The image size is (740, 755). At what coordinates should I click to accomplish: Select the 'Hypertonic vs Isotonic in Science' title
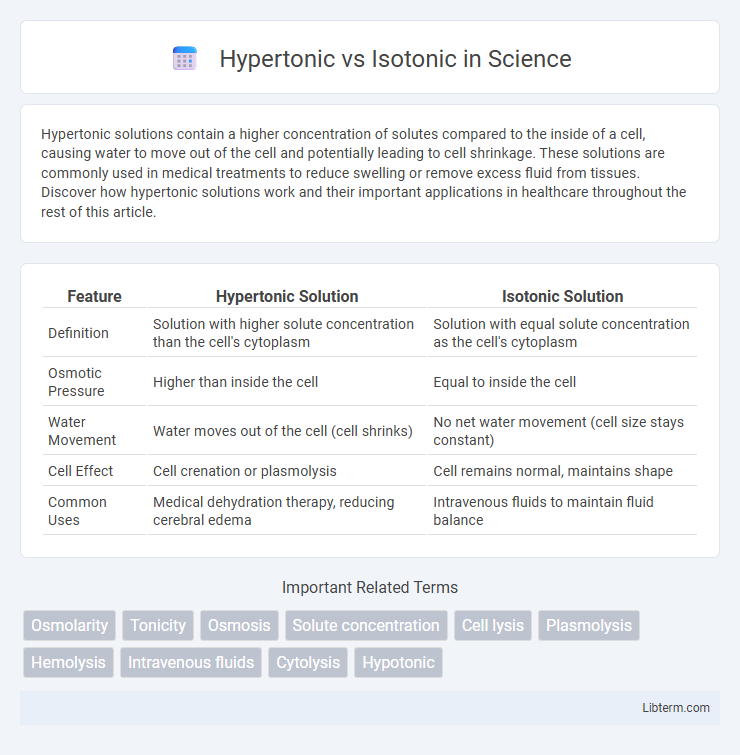pyautogui.click(x=395, y=59)
